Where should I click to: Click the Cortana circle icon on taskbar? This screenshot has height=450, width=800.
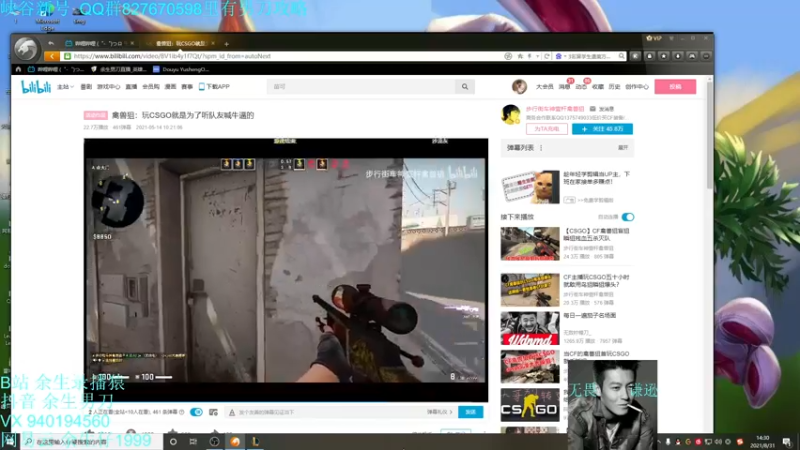pyautogui.click(x=173, y=442)
